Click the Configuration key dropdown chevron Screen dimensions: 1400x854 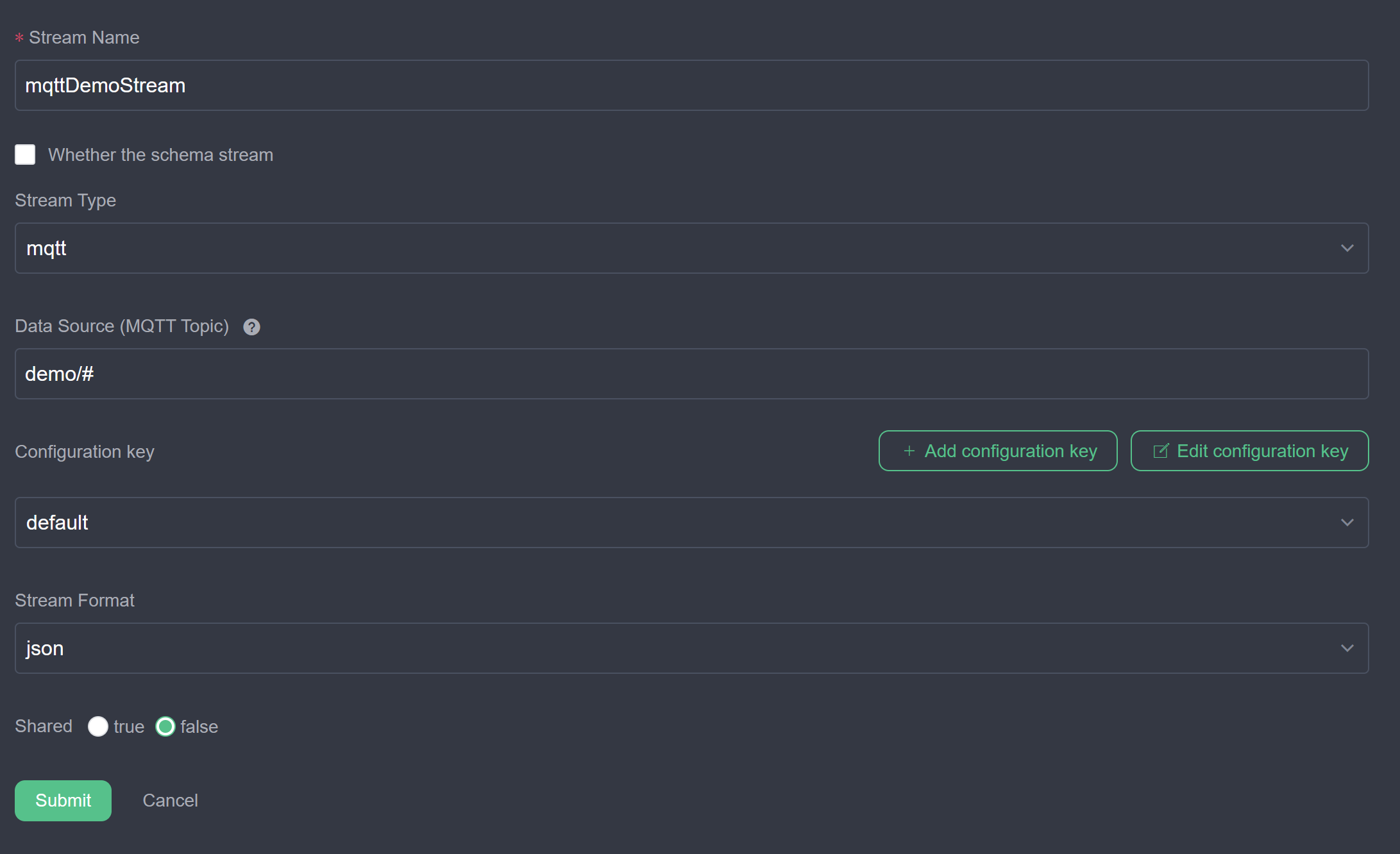pyautogui.click(x=1347, y=523)
